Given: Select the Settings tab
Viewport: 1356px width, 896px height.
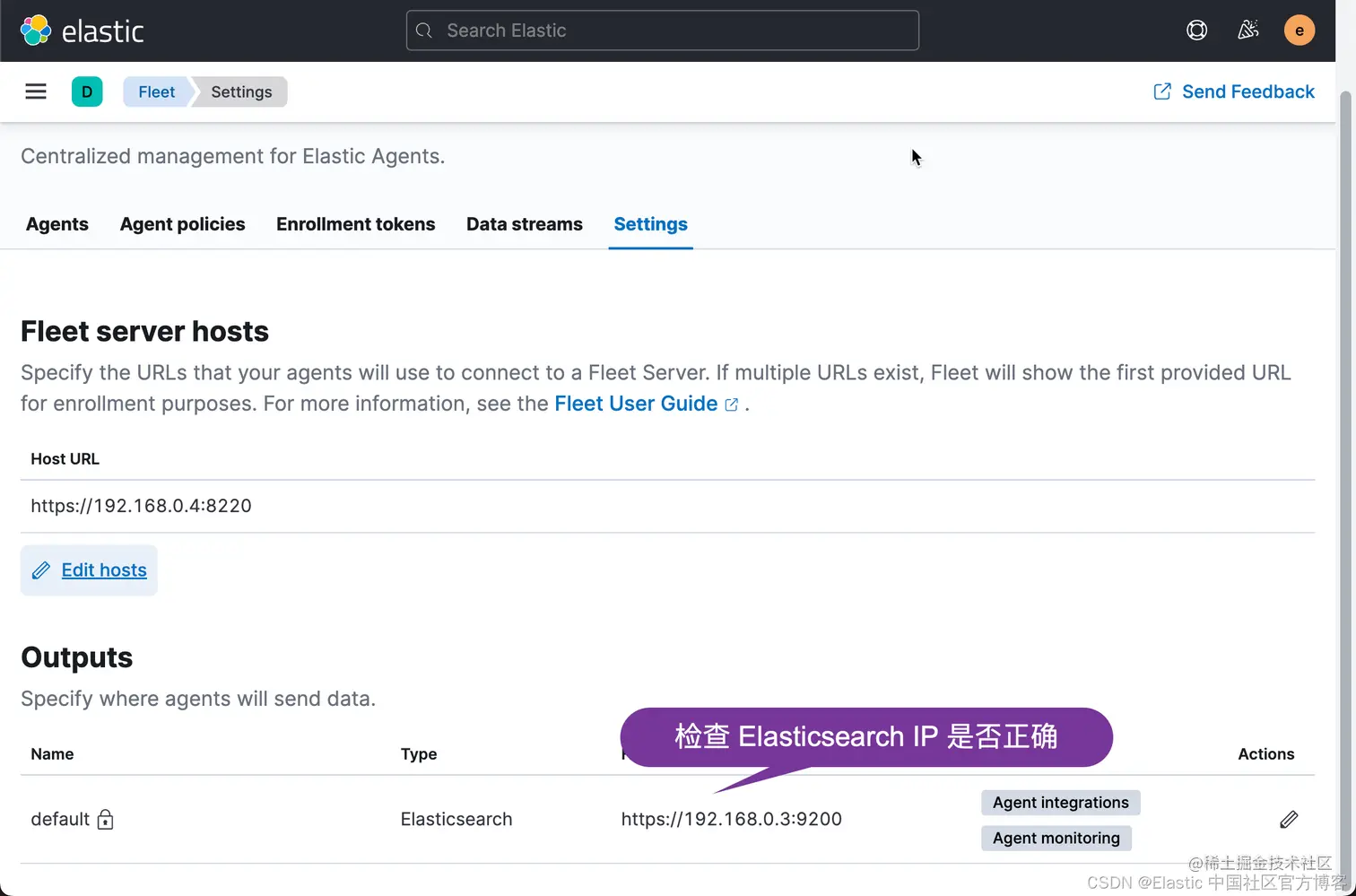Looking at the screenshot, I should point(651,224).
